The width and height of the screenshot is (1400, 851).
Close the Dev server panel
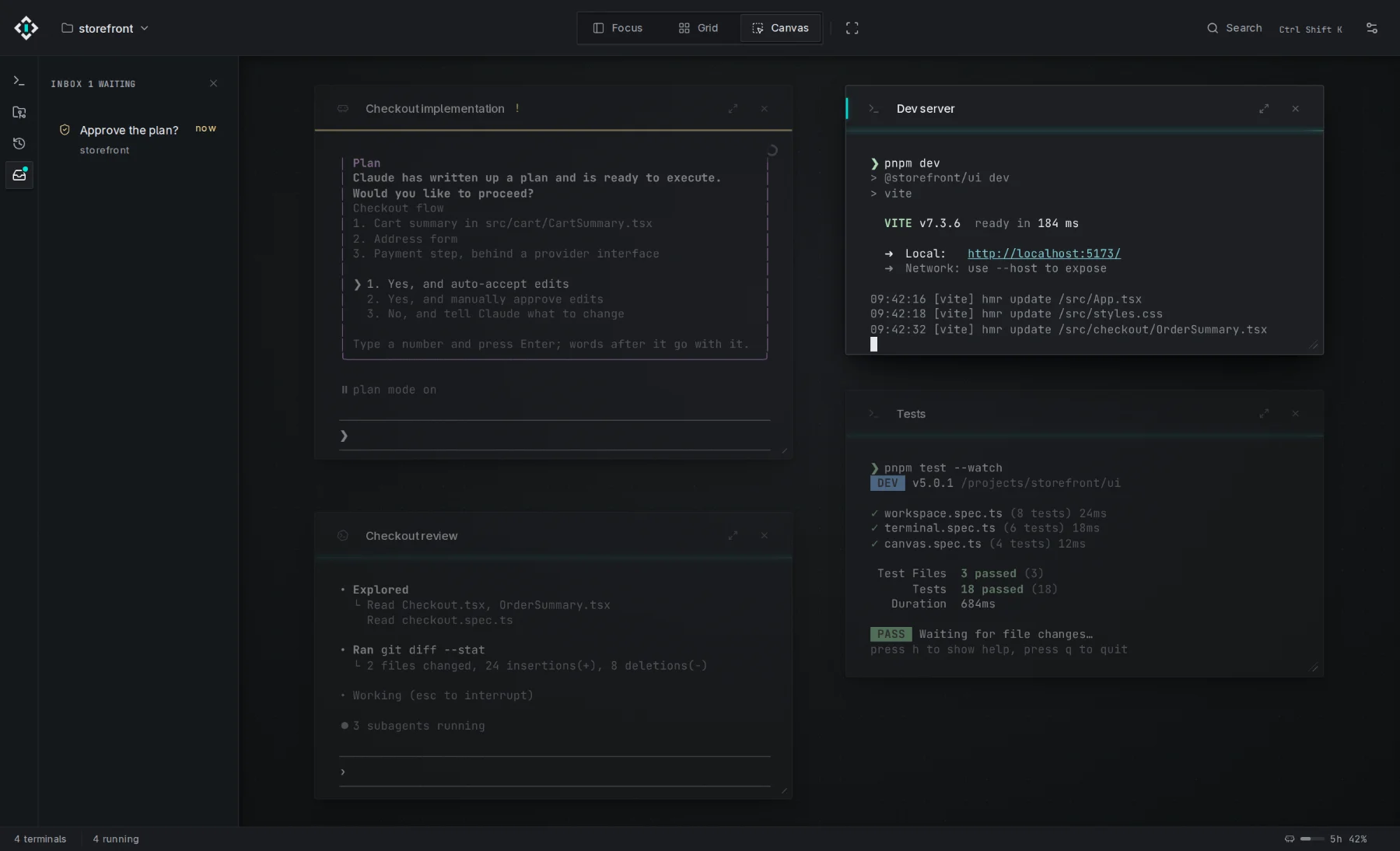point(1296,109)
